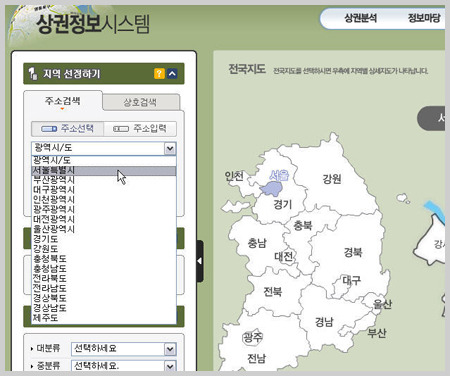Open the 정보마당 menu
450x376 pixels.
coord(424,18)
